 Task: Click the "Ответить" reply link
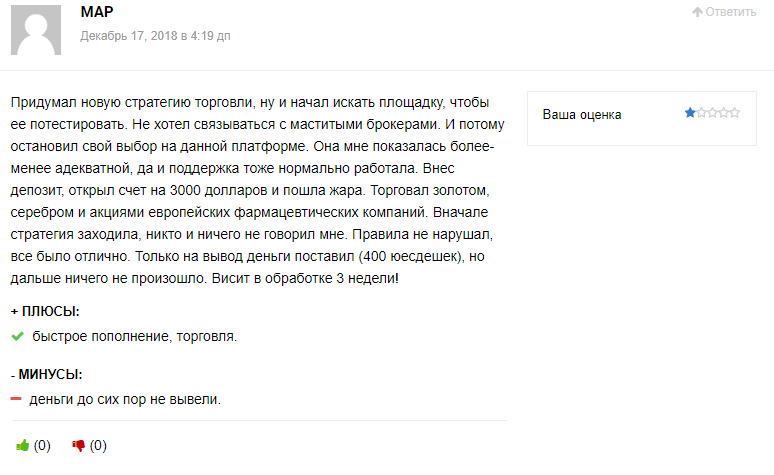[730, 12]
